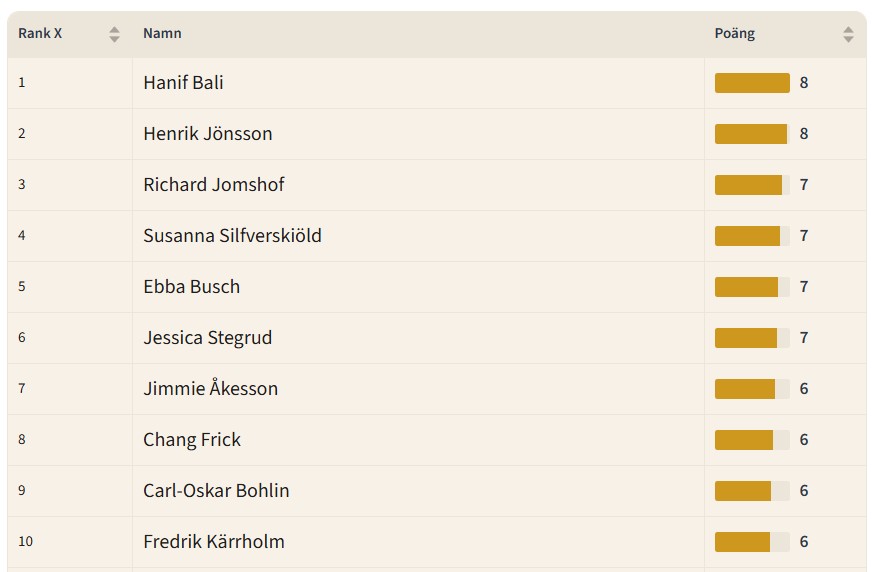Select Fredrik Kärrholm's row name

pyautogui.click(x=213, y=542)
